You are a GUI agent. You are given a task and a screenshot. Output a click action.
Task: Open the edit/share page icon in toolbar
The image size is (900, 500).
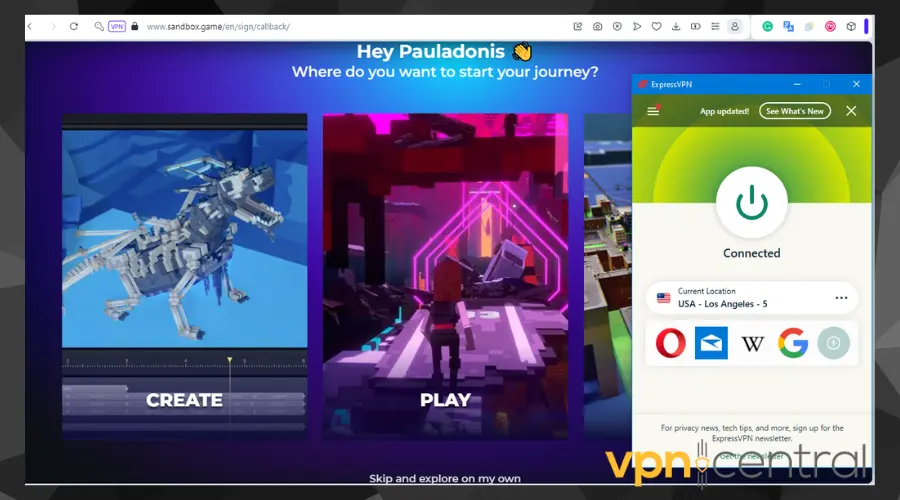578,26
